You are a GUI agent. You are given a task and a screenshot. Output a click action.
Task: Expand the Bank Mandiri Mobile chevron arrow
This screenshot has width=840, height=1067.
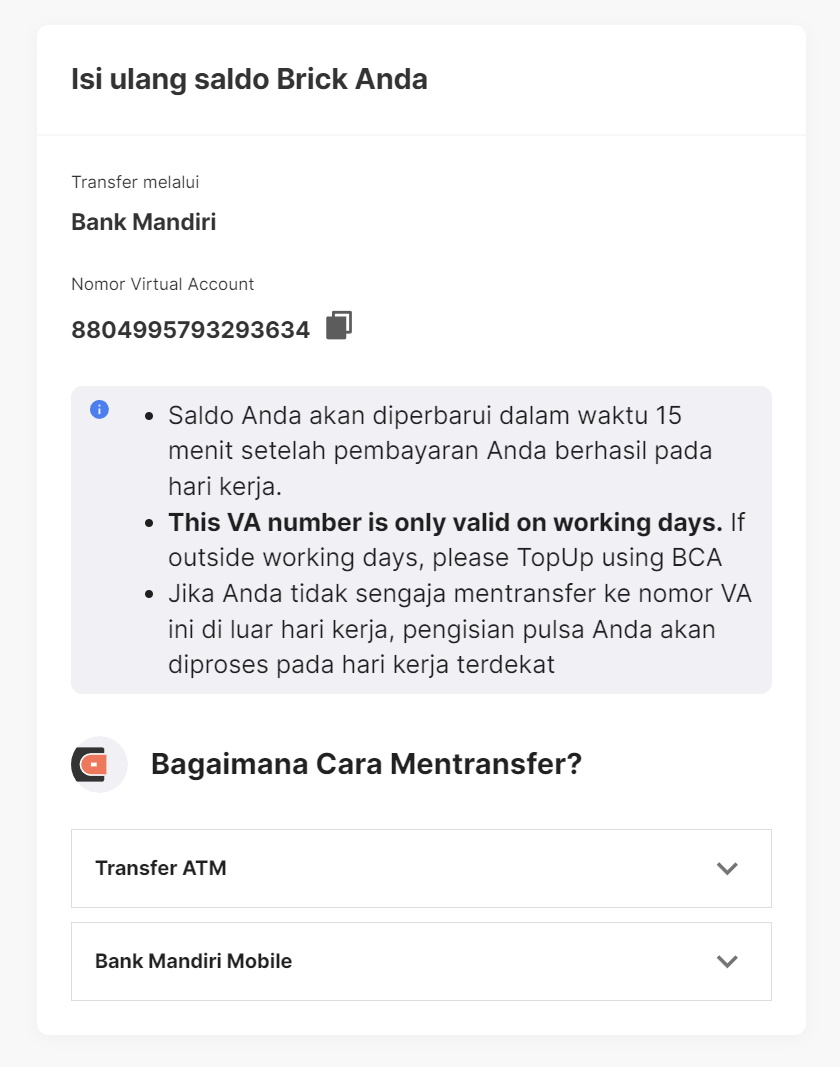pos(727,961)
